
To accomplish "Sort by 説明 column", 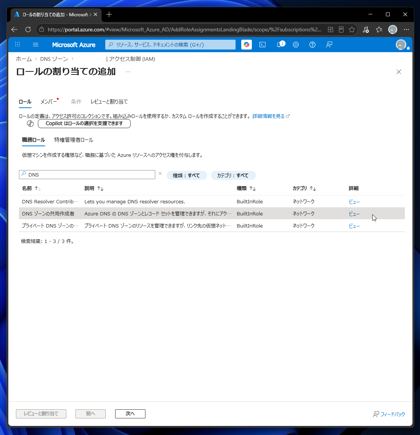I will [94, 188].
